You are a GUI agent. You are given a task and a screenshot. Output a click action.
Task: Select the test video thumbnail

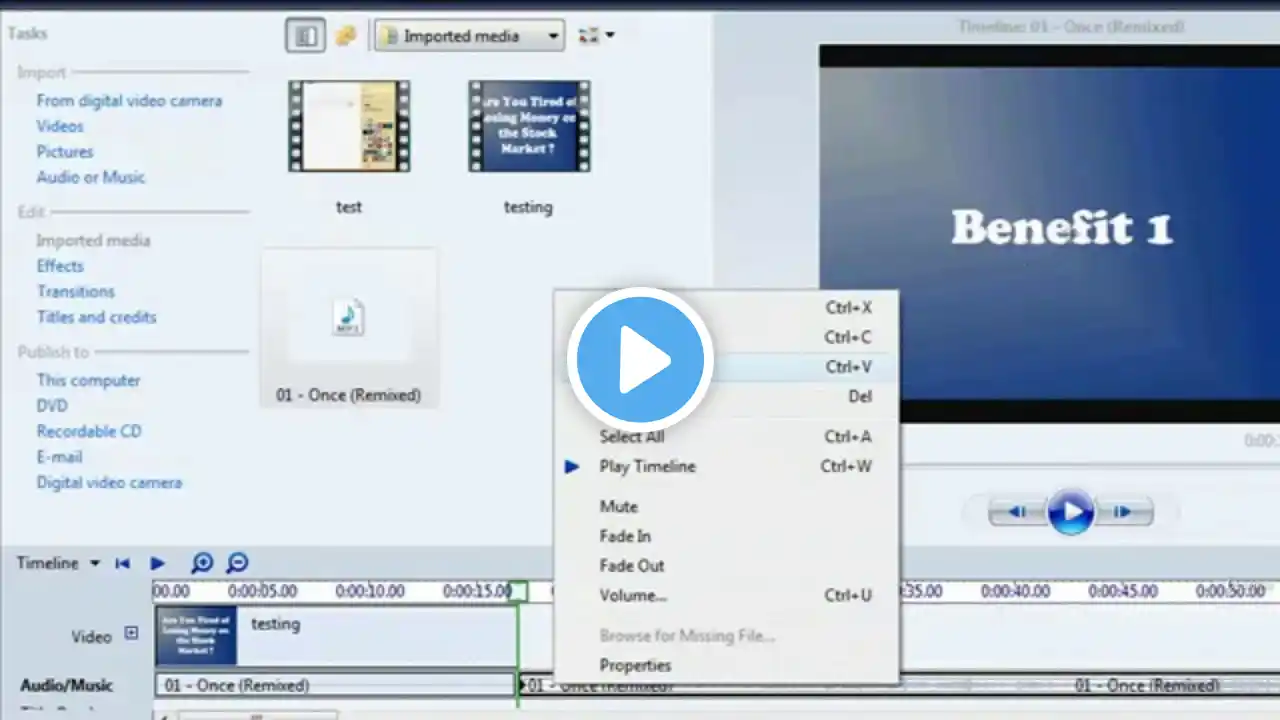[x=349, y=127]
